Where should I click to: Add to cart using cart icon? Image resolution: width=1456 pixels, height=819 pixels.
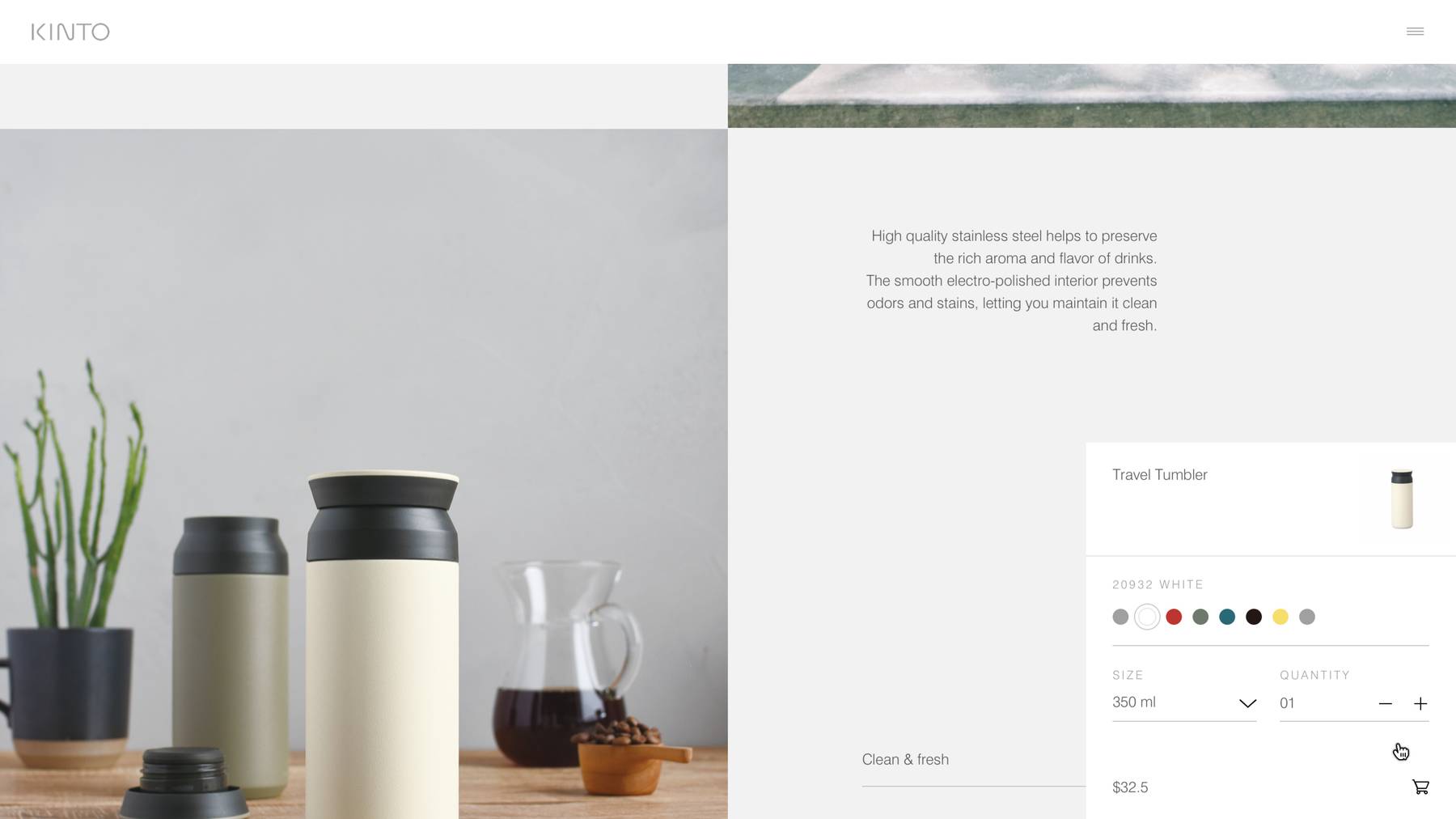pos(1420,787)
